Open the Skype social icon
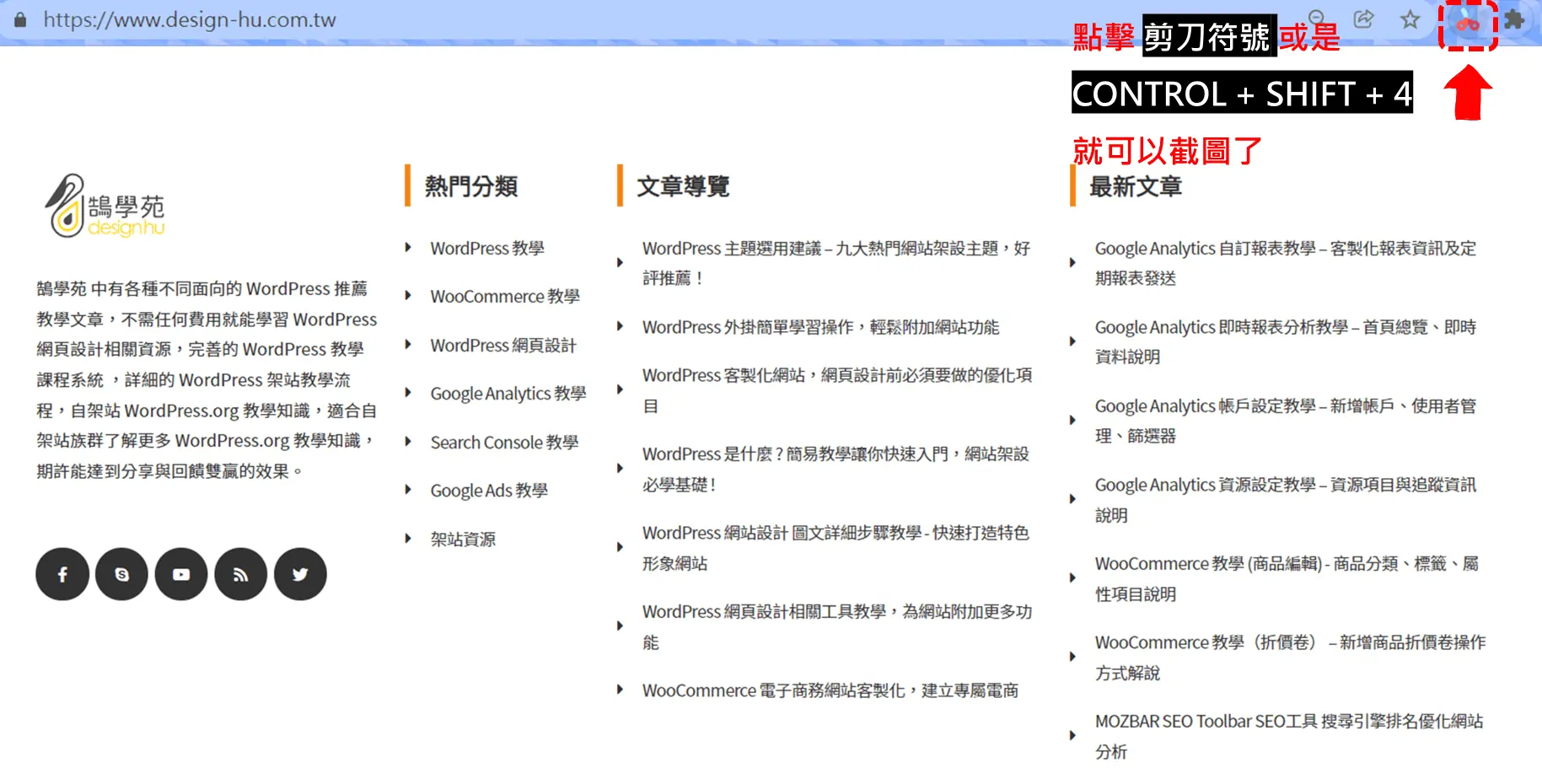The image size is (1542, 784). coord(122,574)
